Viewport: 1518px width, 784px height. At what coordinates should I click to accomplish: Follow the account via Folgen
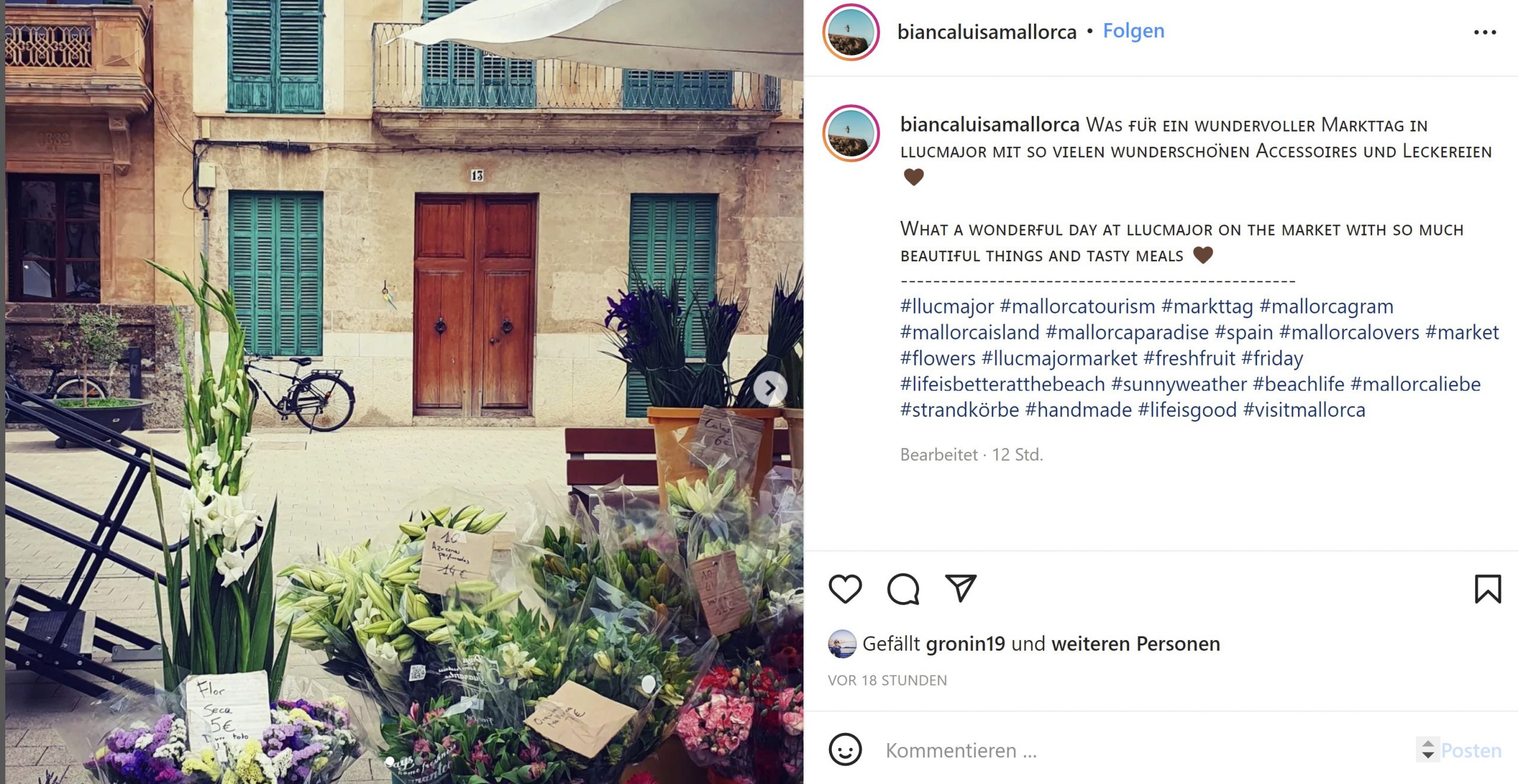click(x=1133, y=31)
